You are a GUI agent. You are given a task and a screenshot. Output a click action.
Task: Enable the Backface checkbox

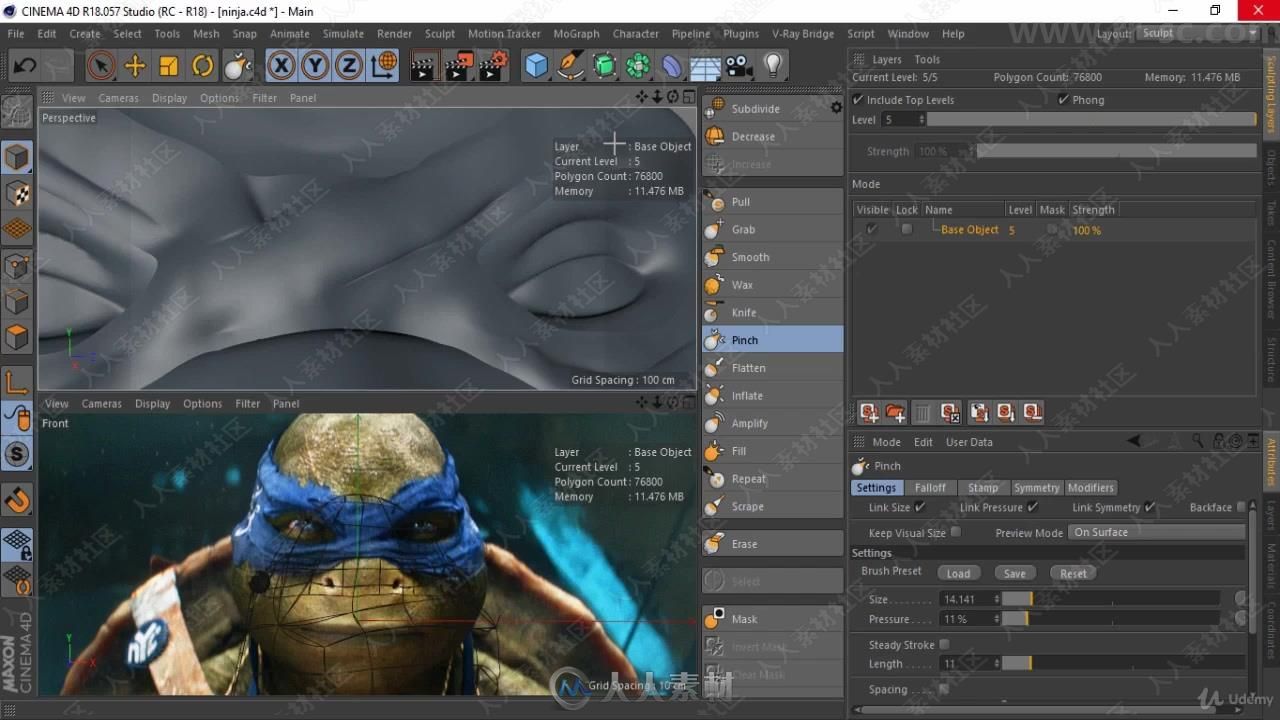(x=1241, y=507)
